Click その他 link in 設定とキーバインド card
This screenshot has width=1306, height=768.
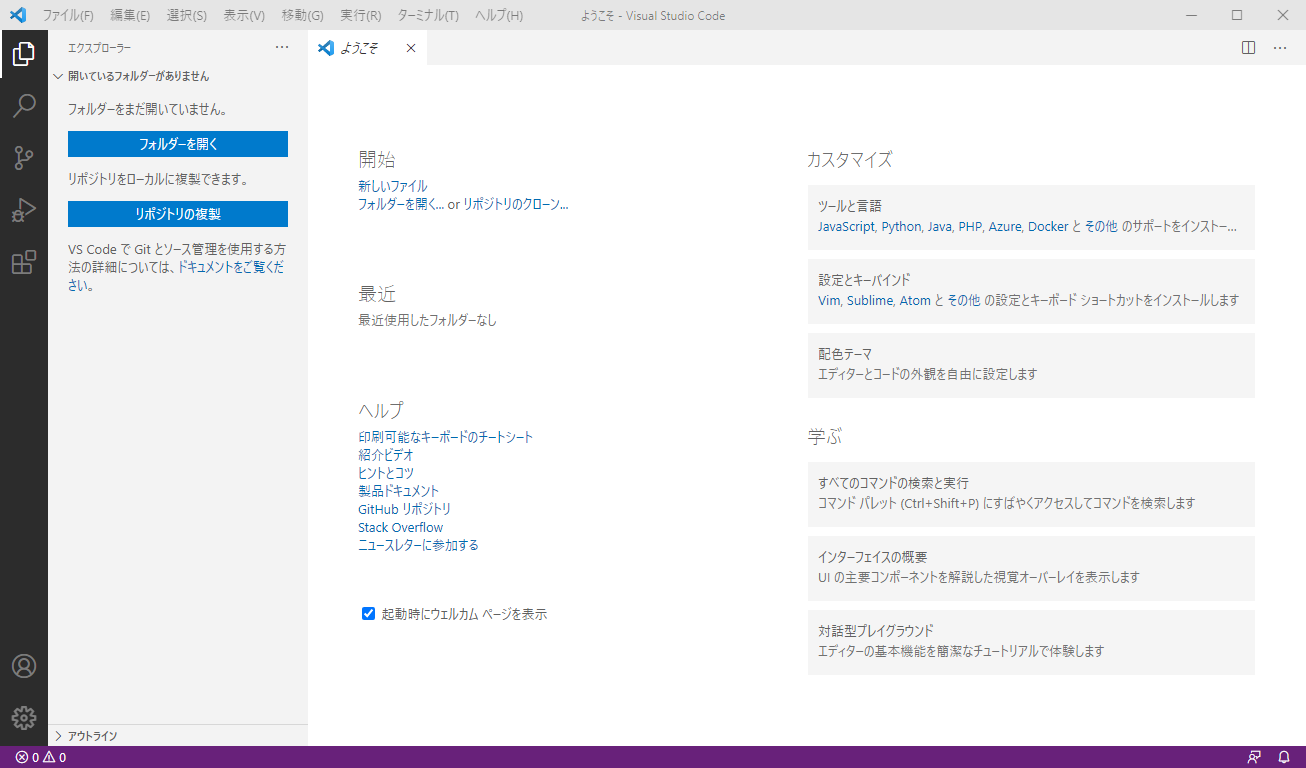click(x=964, y=301)
